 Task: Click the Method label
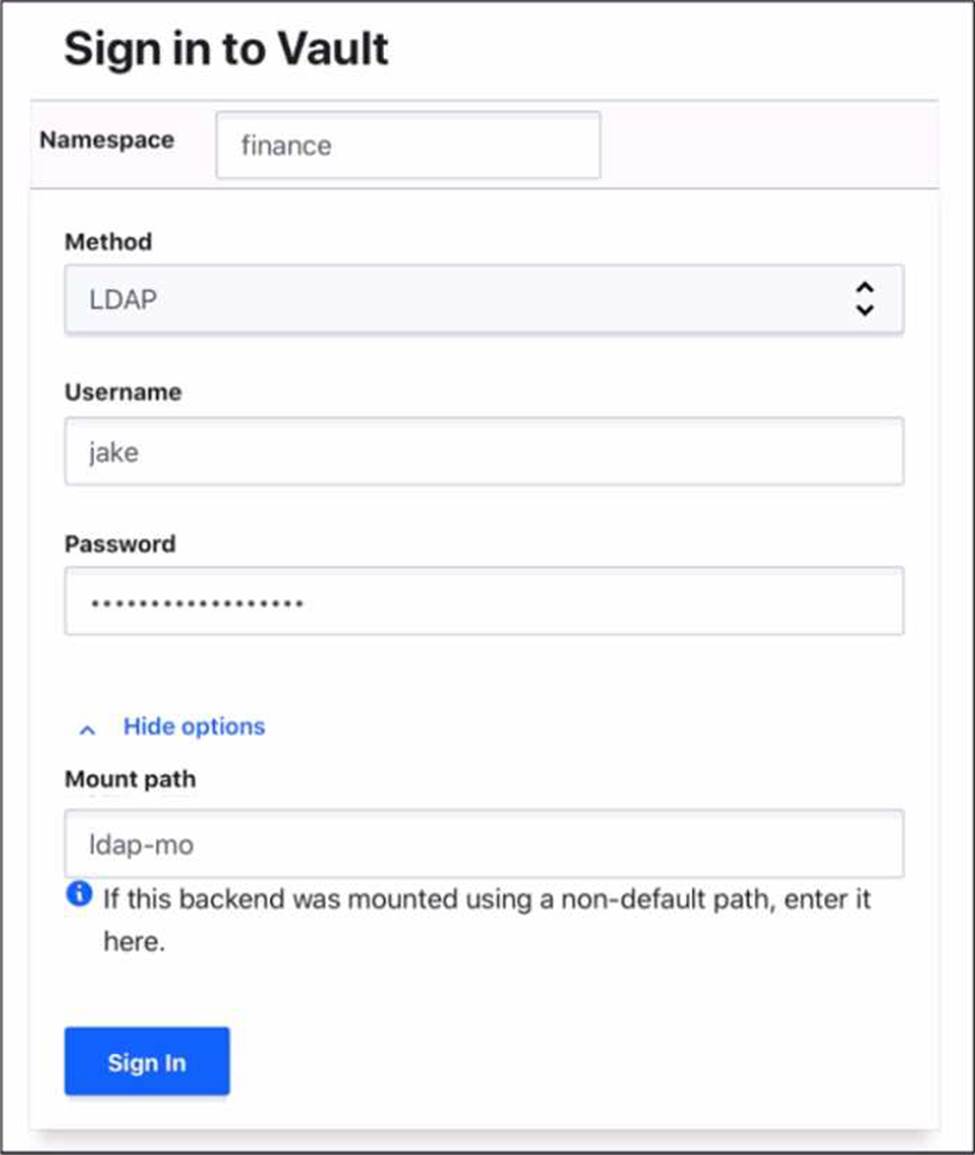[108, 242]
